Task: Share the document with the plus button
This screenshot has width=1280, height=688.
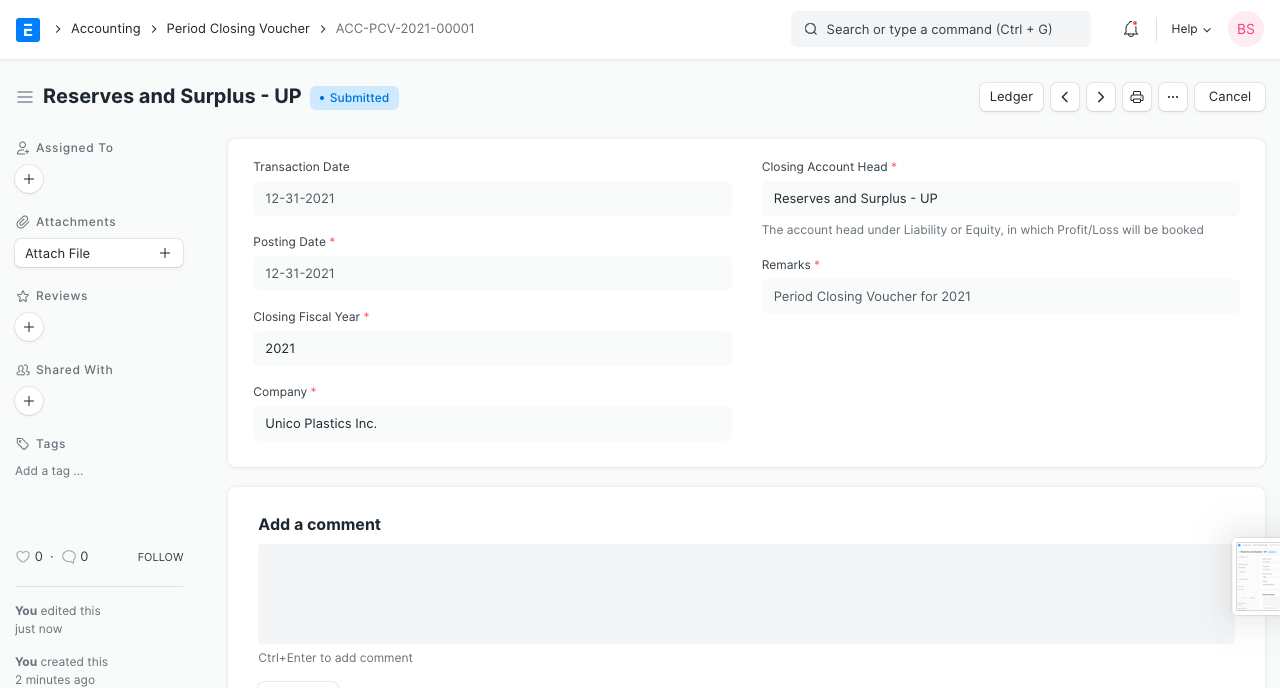Action: click(29, 401)
